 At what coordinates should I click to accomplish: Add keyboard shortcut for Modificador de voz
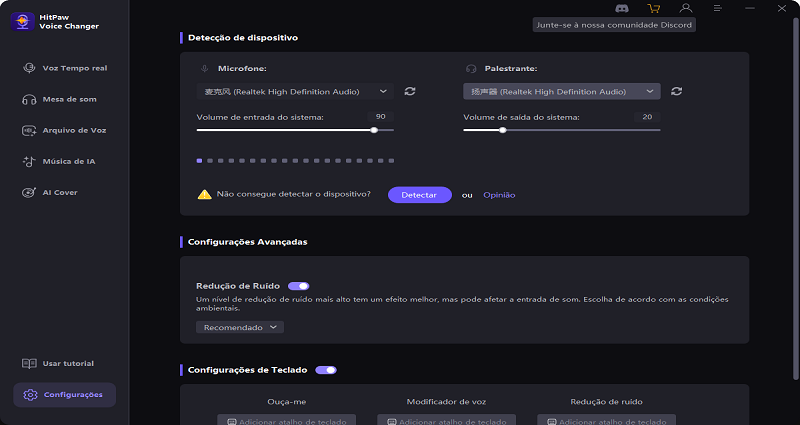click(446, 420)
